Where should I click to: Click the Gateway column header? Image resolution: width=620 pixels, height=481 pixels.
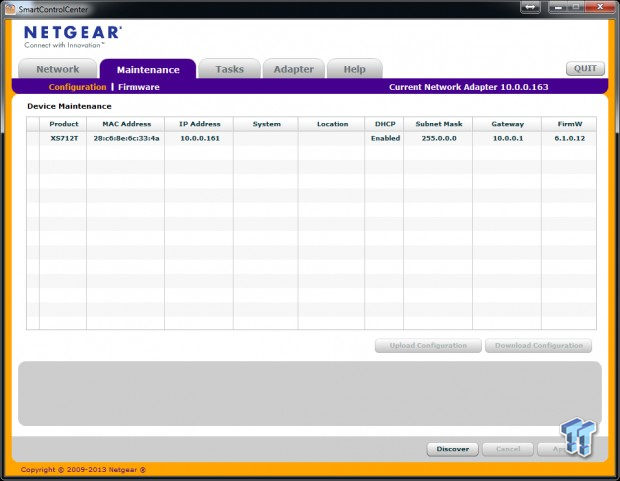click(x=507, y=124)
